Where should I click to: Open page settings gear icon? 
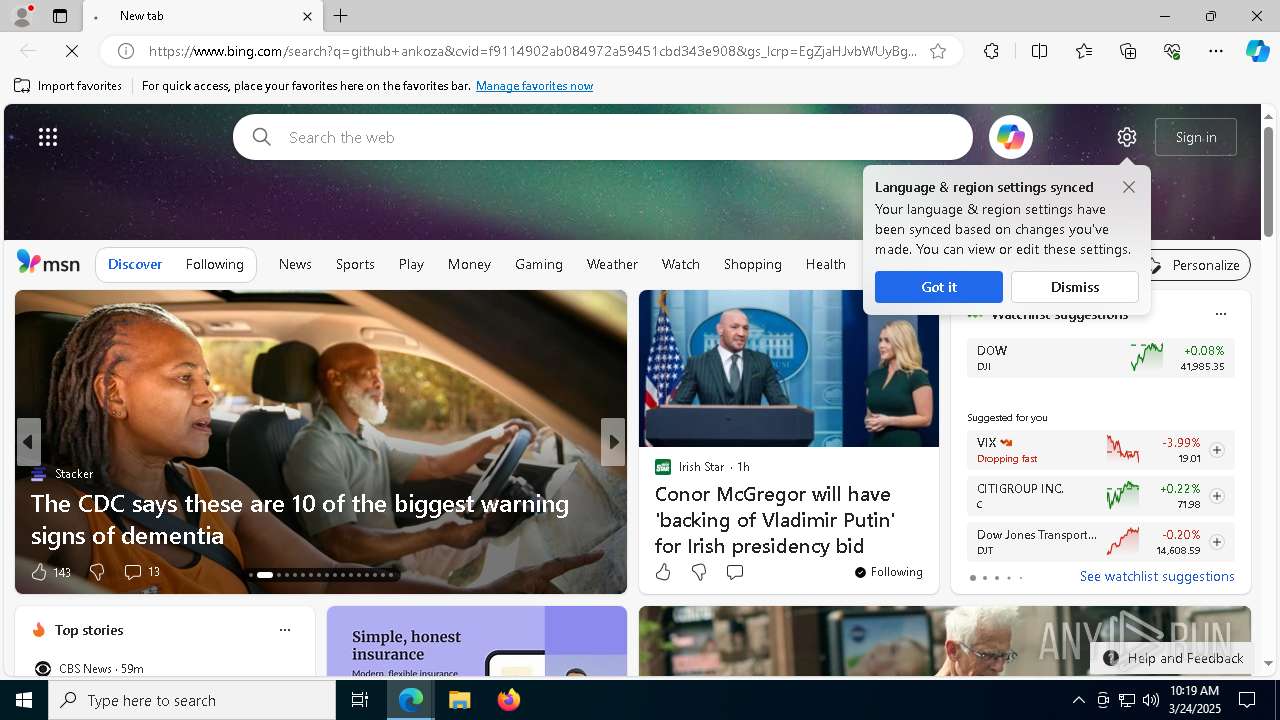pyautogui.click(x=1127, y=137)
